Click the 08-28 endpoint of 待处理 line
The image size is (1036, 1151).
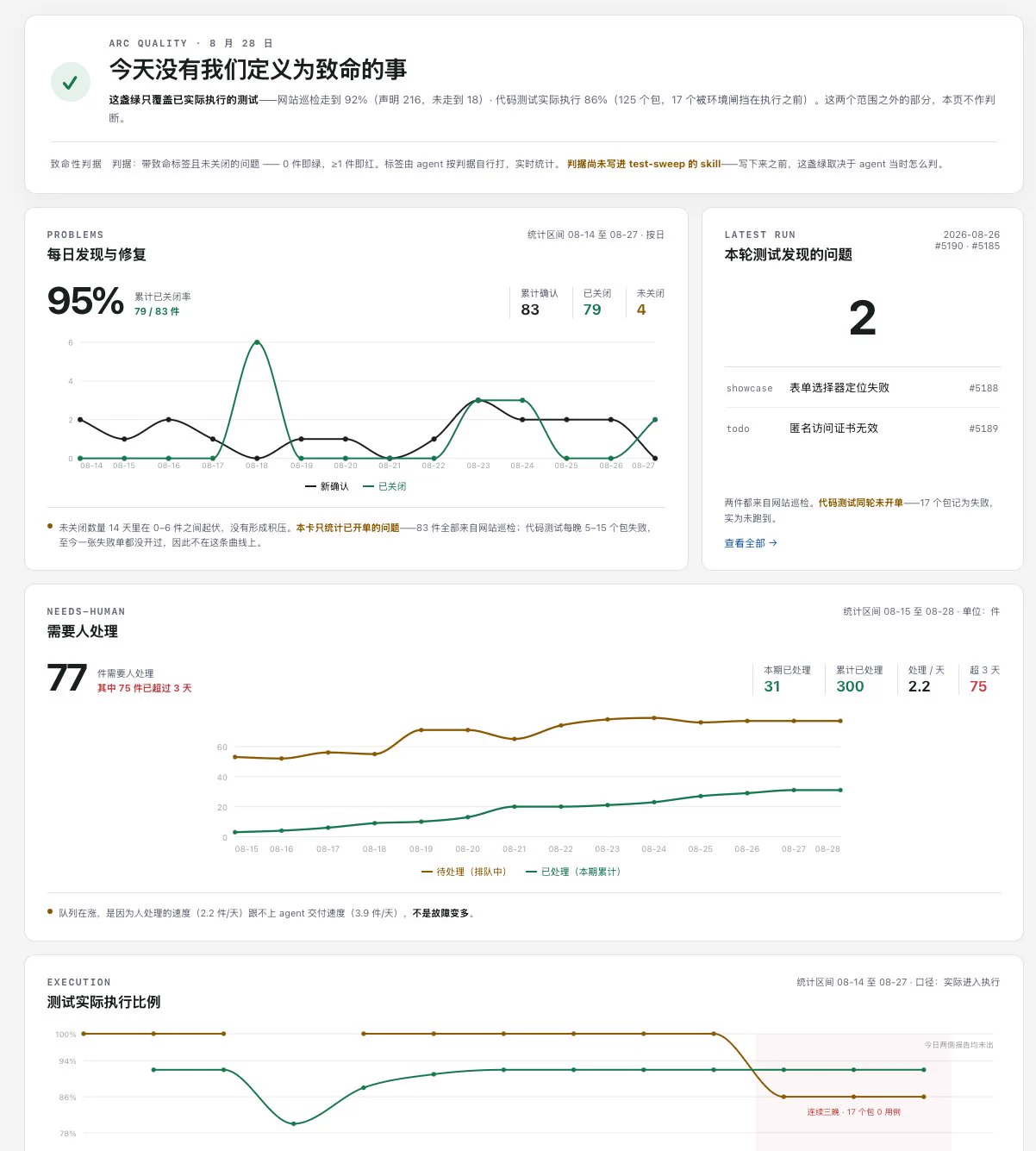[x=840, y=721]
